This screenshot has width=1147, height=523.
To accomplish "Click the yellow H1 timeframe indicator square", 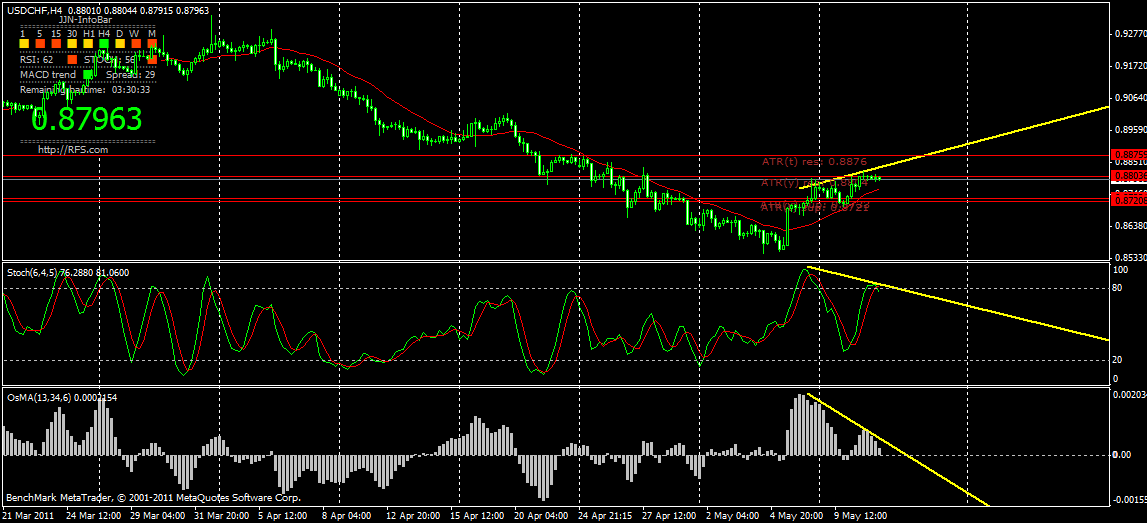I will pyautogui.click(x=88, y=43).
